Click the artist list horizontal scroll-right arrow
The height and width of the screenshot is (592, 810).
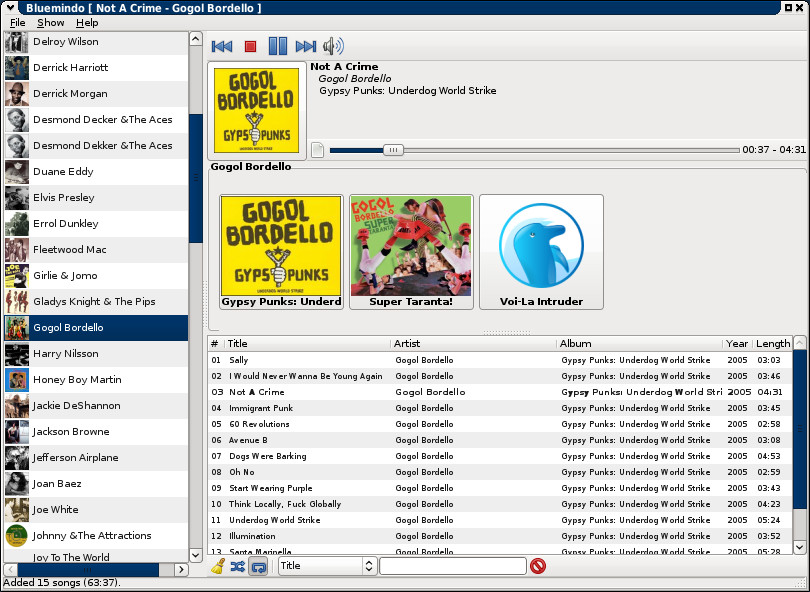point(181,570)
